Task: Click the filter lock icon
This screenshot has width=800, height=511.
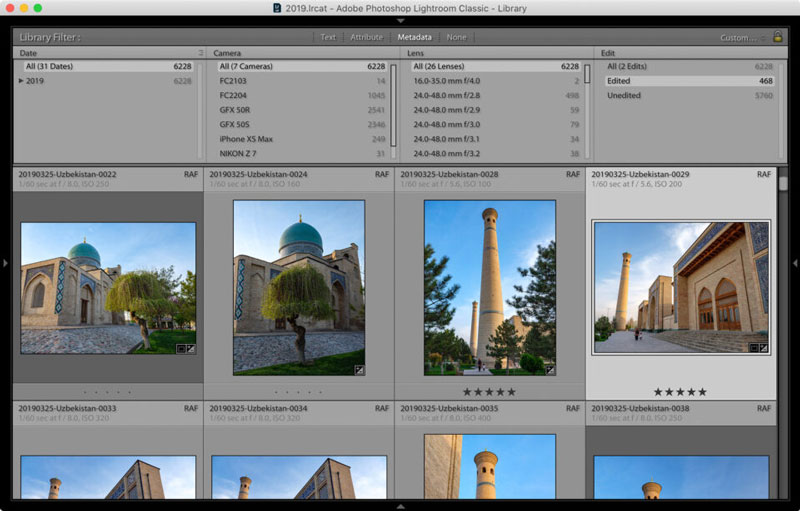Action: [778, 37]
